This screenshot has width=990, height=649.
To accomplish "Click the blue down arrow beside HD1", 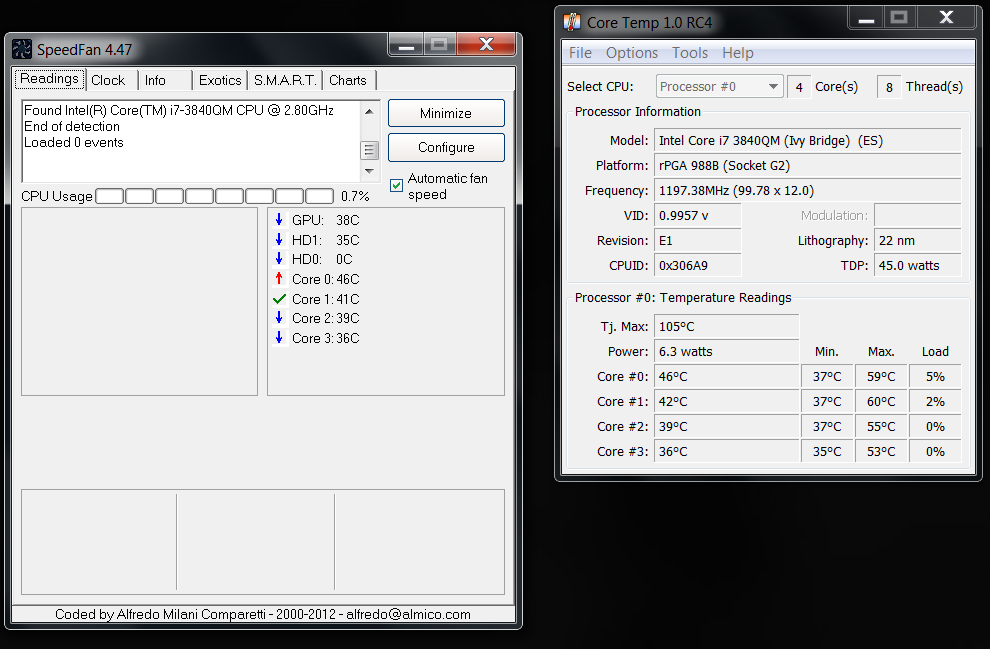I will coord(279,239).
